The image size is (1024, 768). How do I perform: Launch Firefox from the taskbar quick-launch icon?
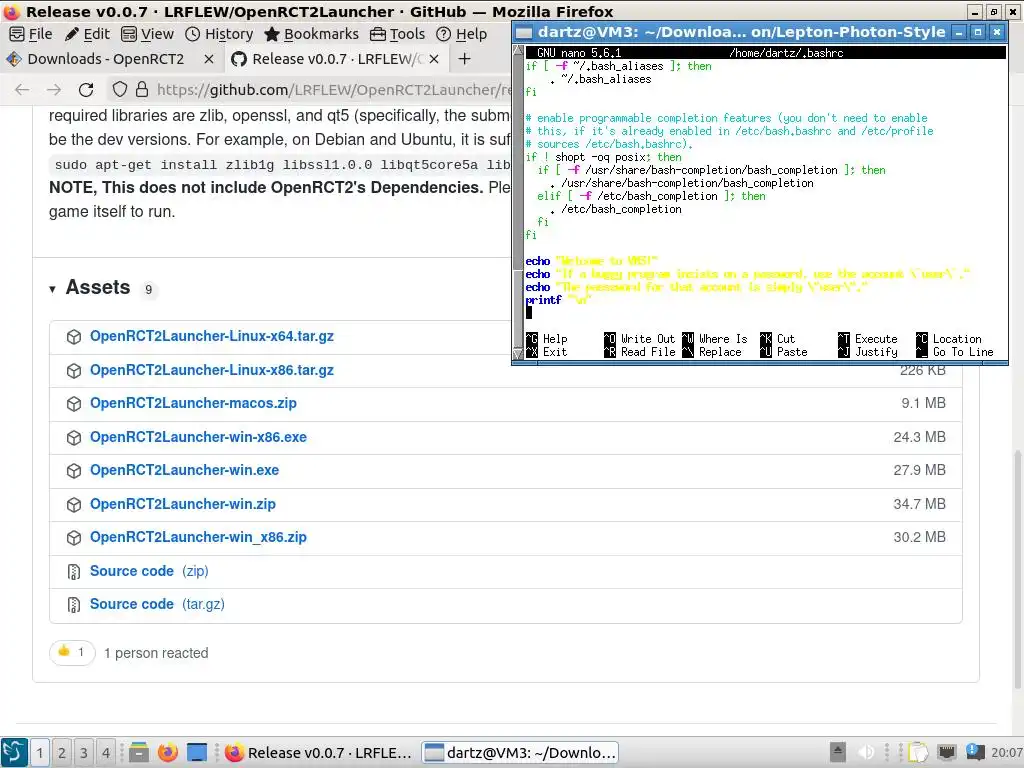click(168, 752)
